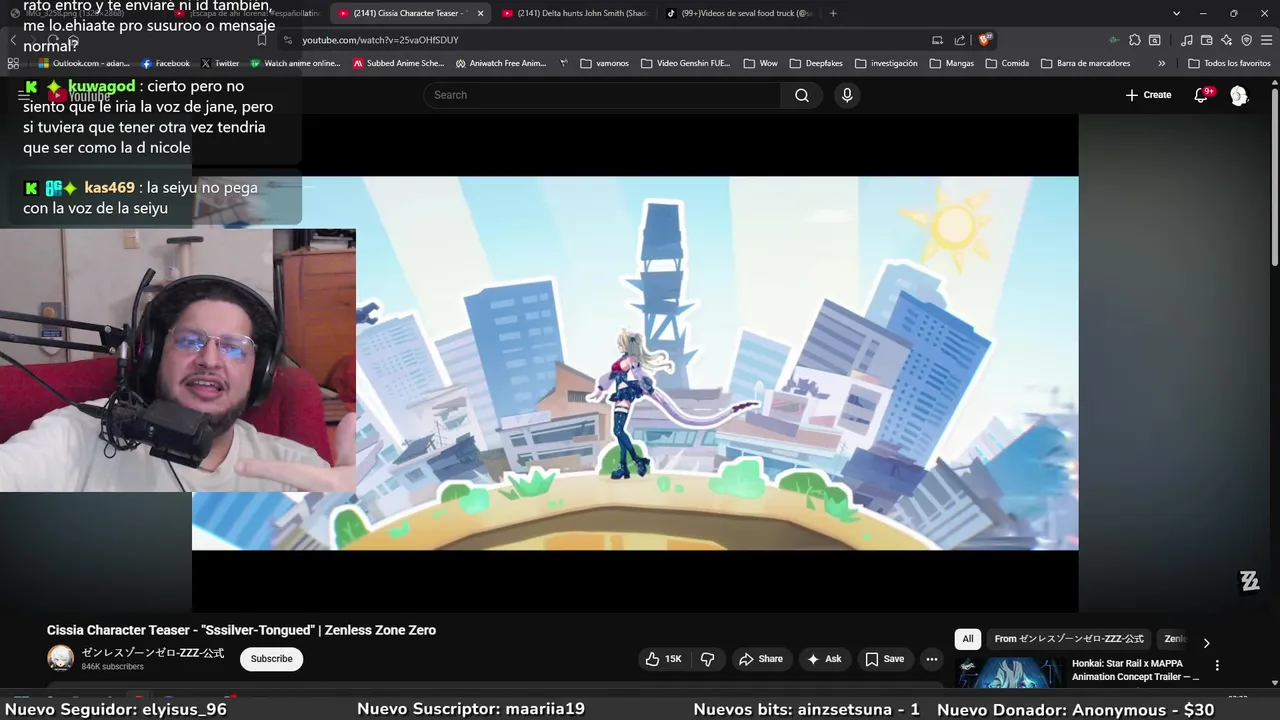Open the playlist music note icon

[1187, 40]
